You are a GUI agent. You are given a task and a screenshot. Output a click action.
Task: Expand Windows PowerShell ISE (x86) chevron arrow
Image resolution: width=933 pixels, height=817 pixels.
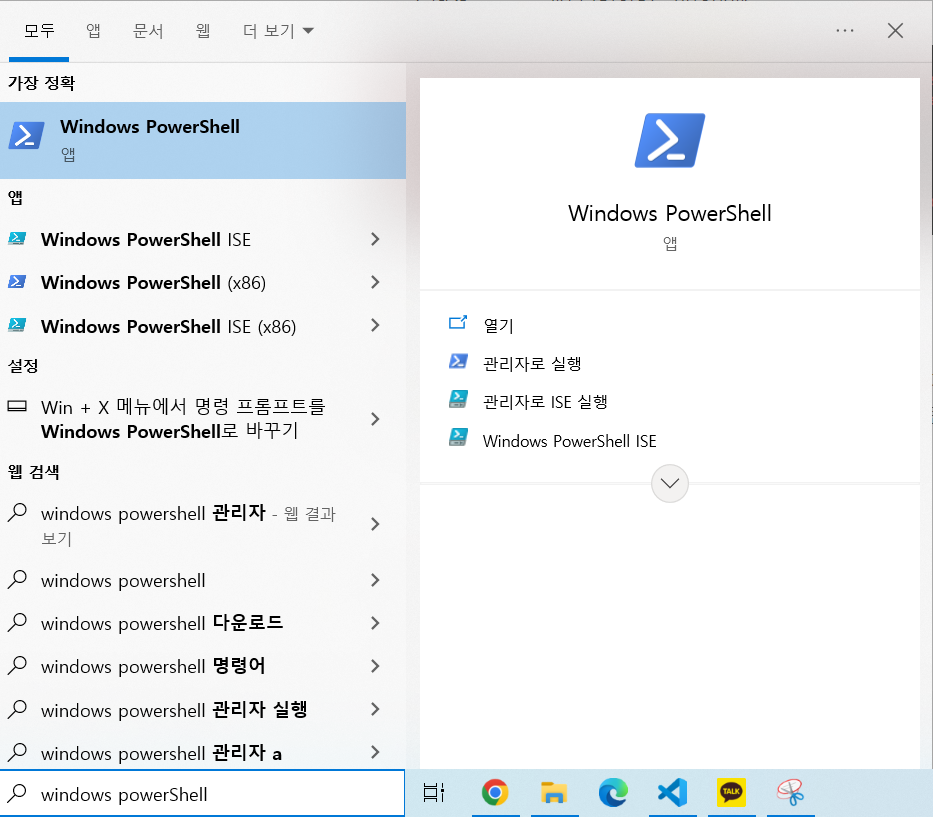tap(375, 325)
